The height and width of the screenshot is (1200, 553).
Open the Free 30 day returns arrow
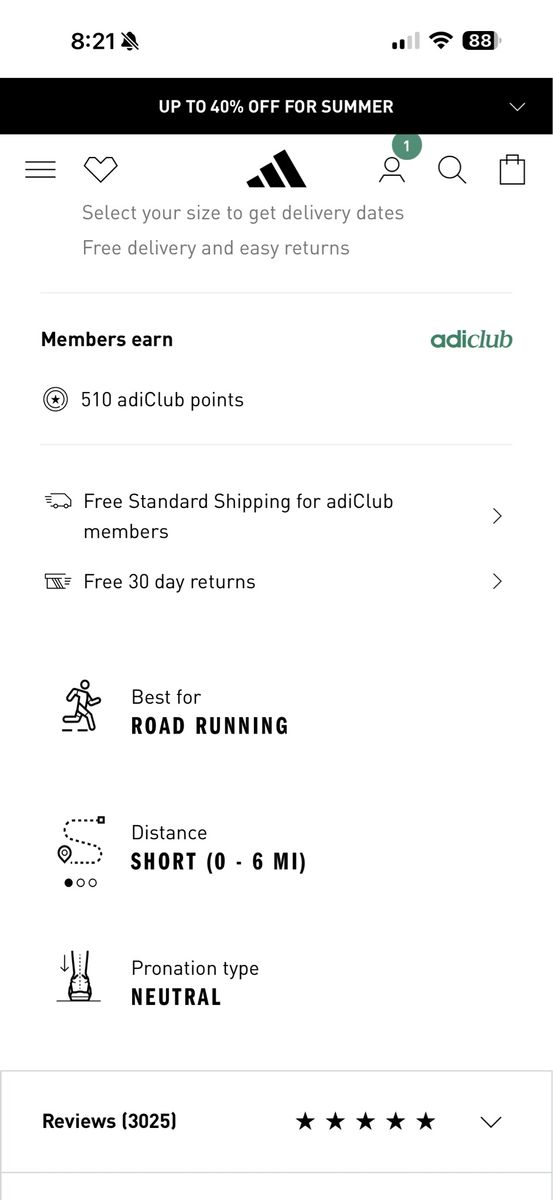coord(497,581)
